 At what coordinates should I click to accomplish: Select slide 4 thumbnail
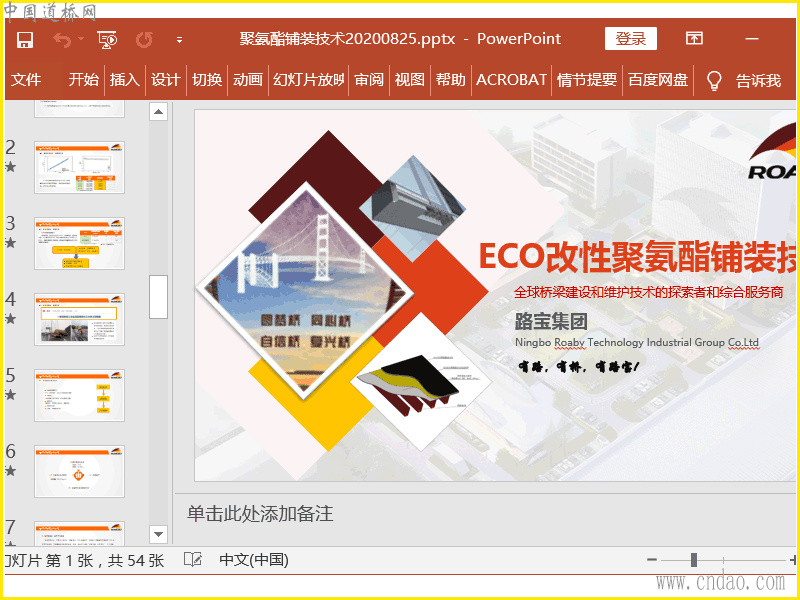click(80, 319)
